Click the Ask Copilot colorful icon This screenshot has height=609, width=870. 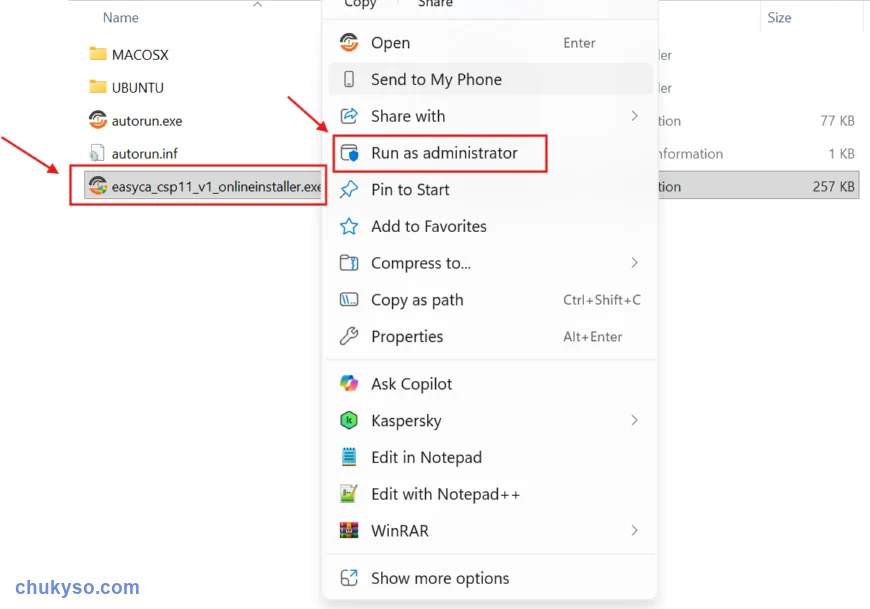click(349, 383)
